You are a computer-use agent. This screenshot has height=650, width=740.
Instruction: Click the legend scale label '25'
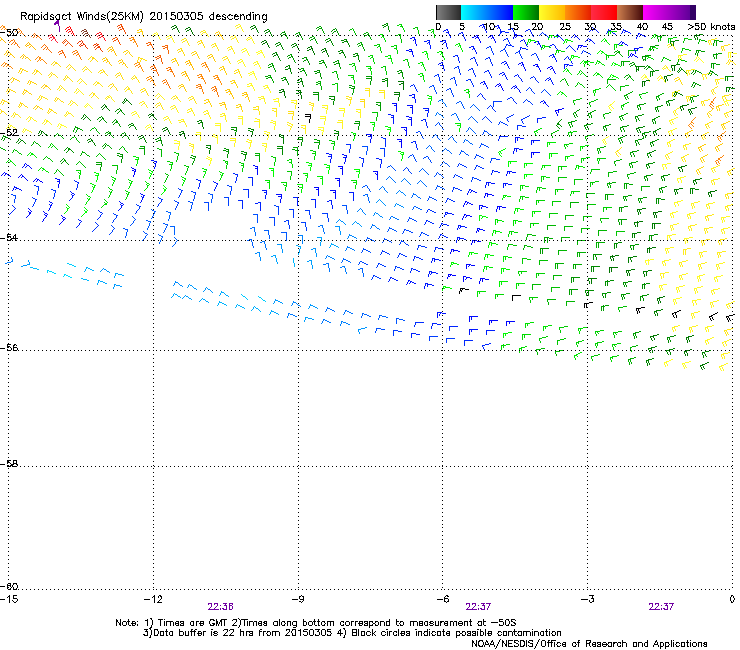(564, 27)
